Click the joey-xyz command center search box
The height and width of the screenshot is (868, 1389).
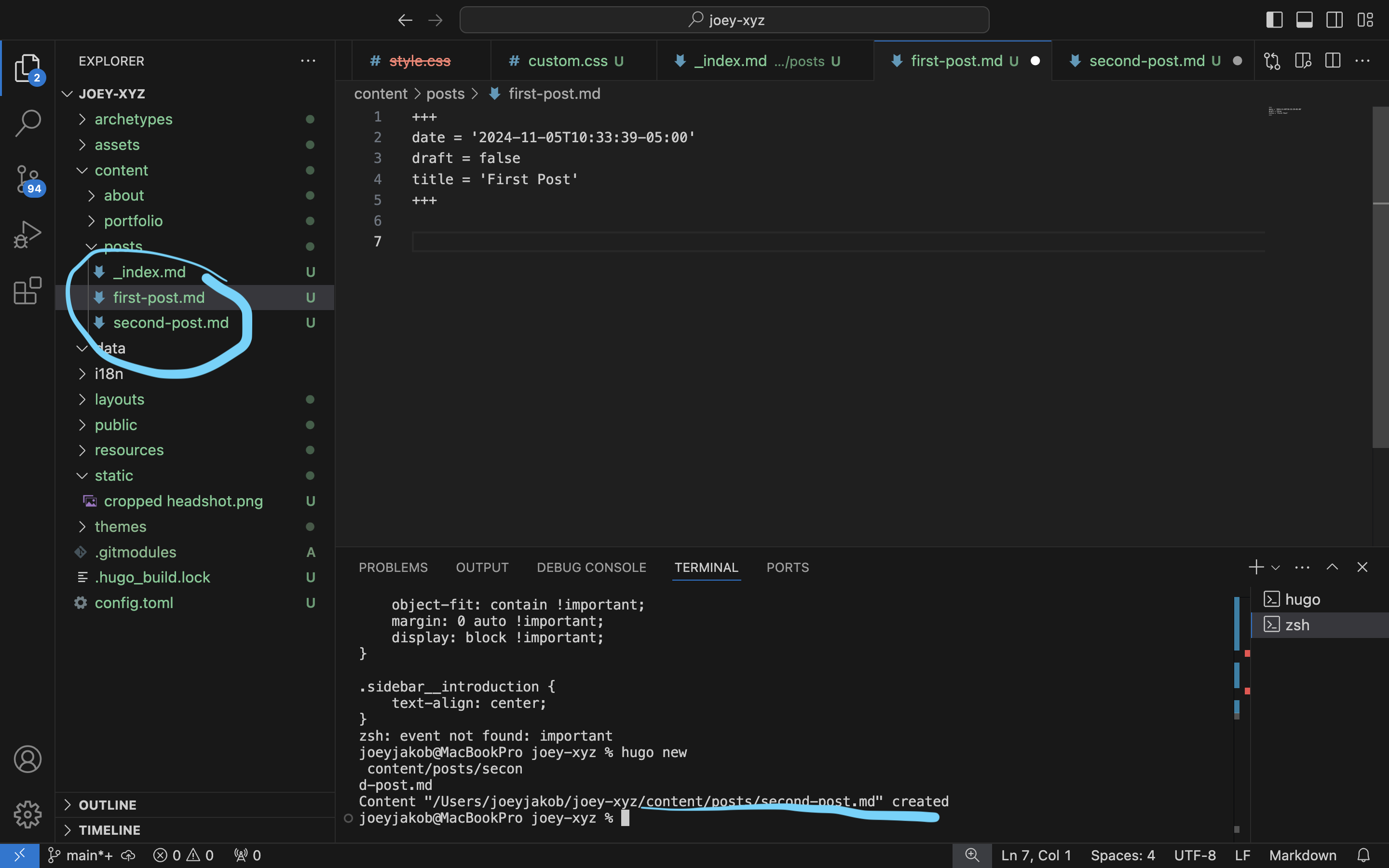click(x=724, y=20)
